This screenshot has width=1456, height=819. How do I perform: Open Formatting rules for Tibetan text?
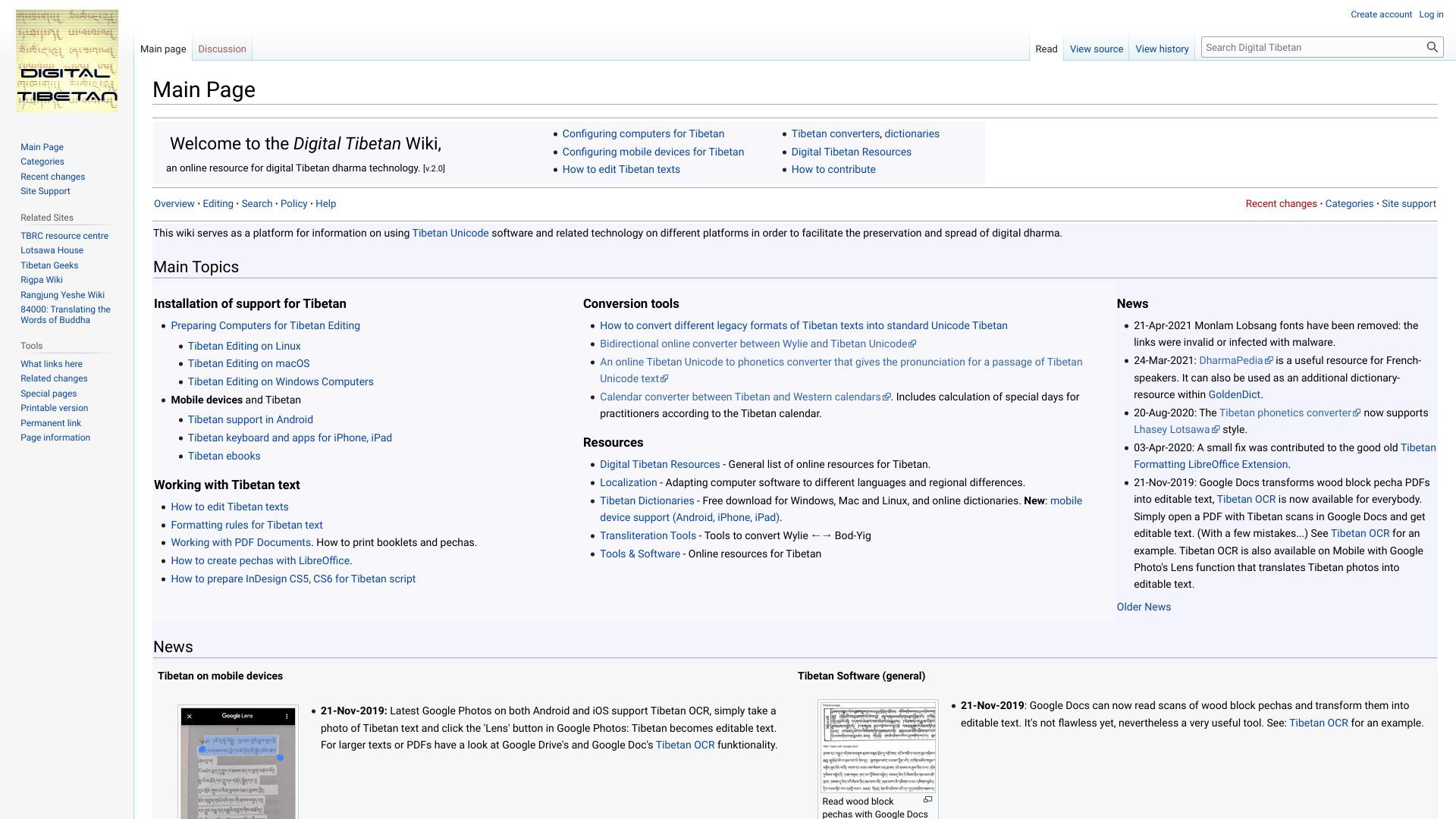click(x=246, y=525)
